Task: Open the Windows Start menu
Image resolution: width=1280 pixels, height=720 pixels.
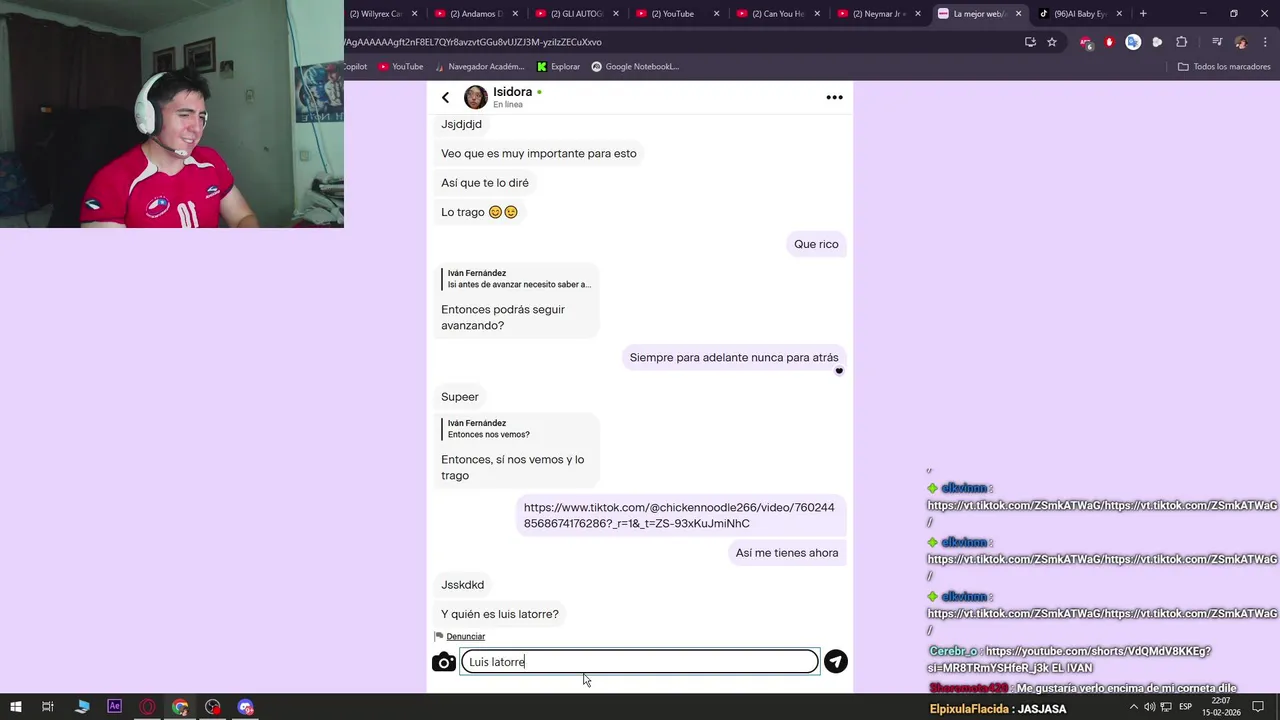Action: click(x=15, y=707)
